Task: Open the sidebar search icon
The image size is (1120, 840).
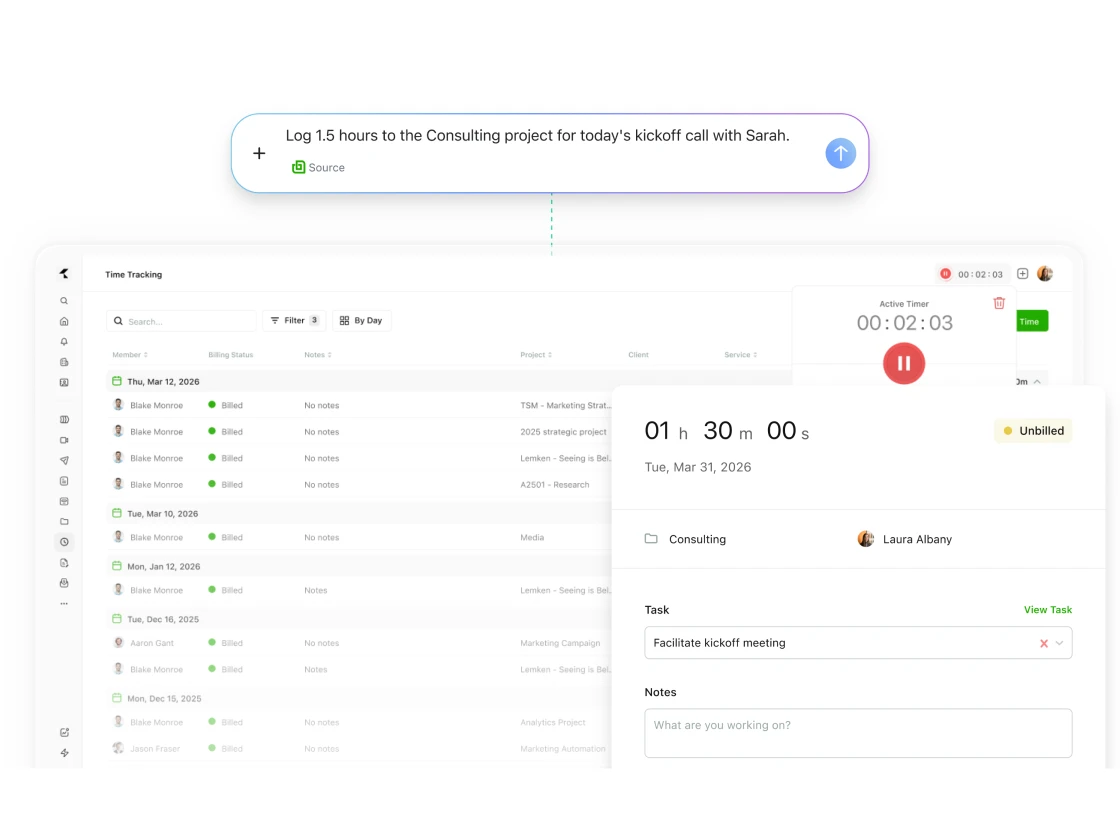Action: tap(64, 301)
